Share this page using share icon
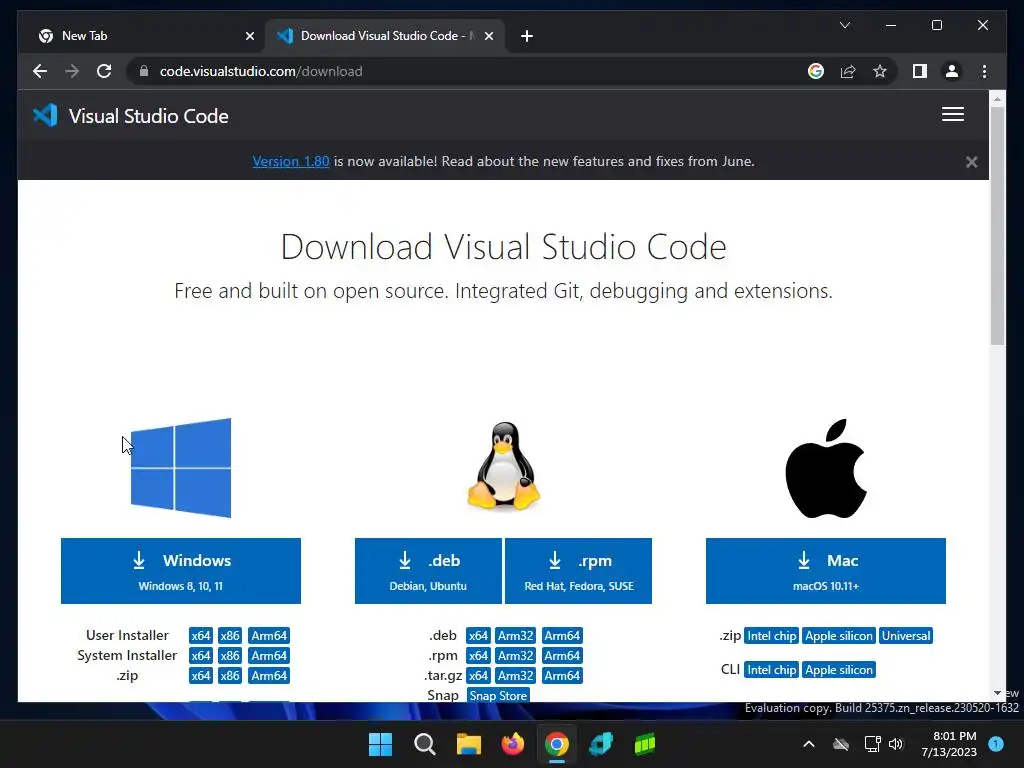Image resolution: width=1024 pixels, height=768 pixels. [x=848, y=71]
